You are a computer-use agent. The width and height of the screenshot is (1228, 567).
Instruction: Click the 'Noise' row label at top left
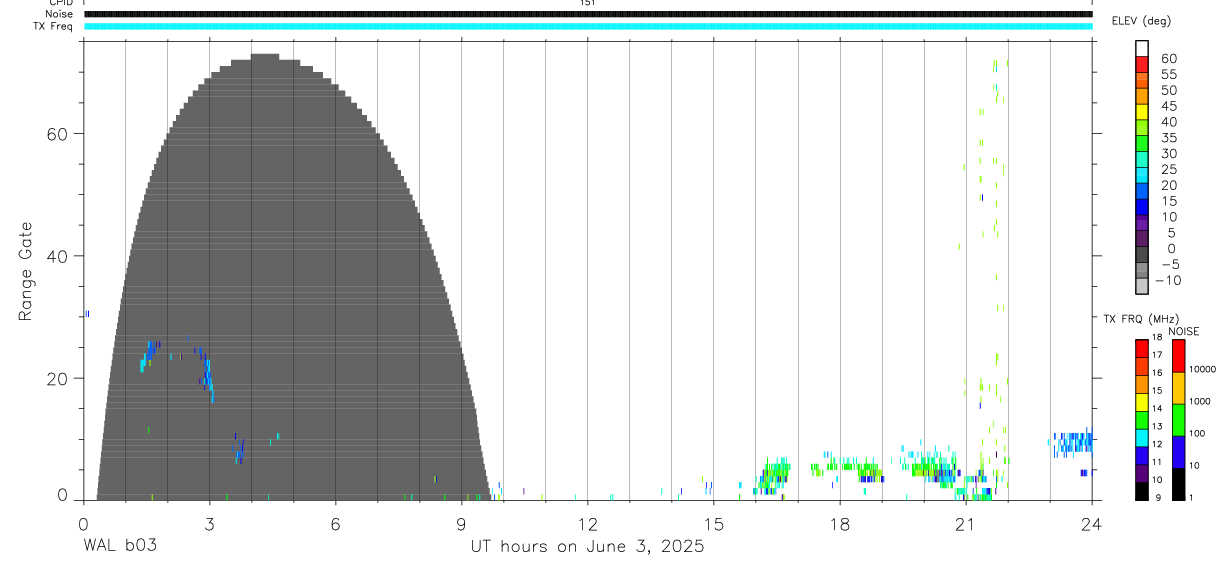[x=61, y=14]
